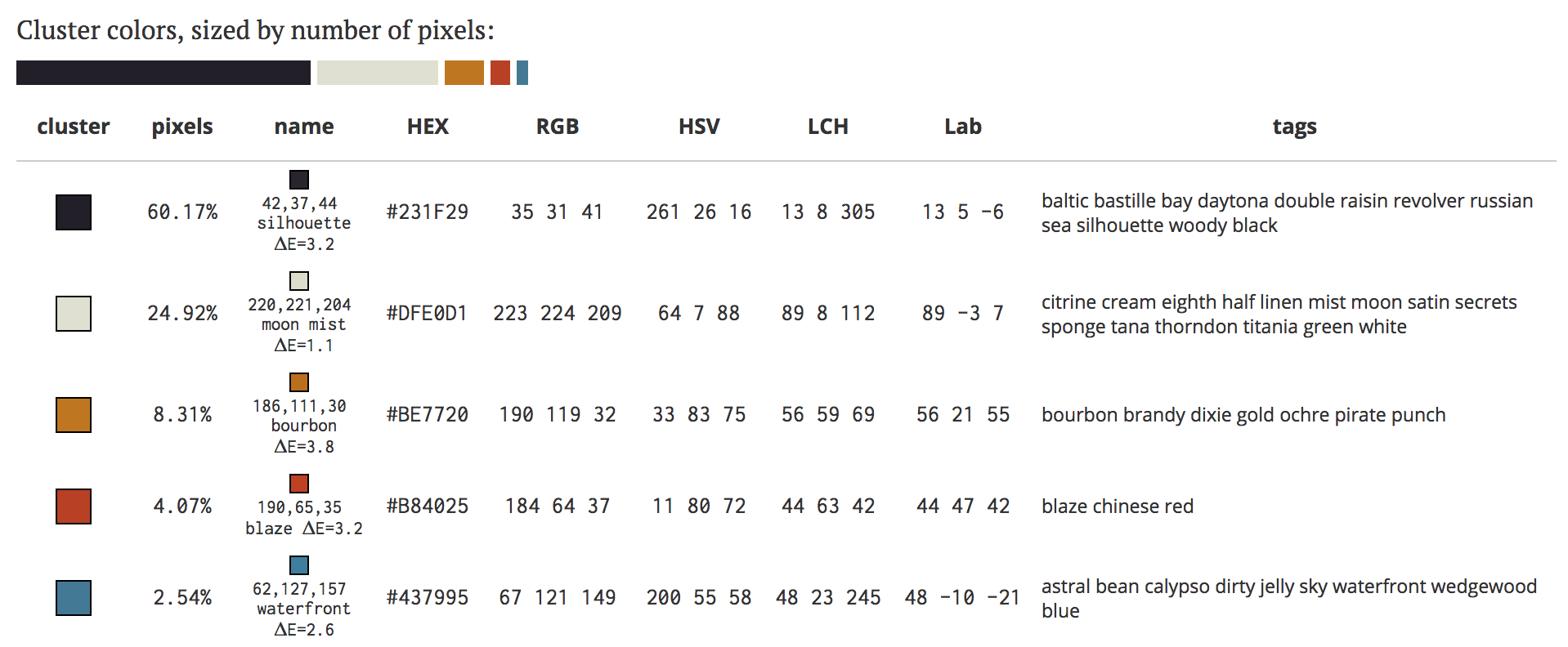
Task: Click the blaze chinese red tags text
Action: 1118,506
